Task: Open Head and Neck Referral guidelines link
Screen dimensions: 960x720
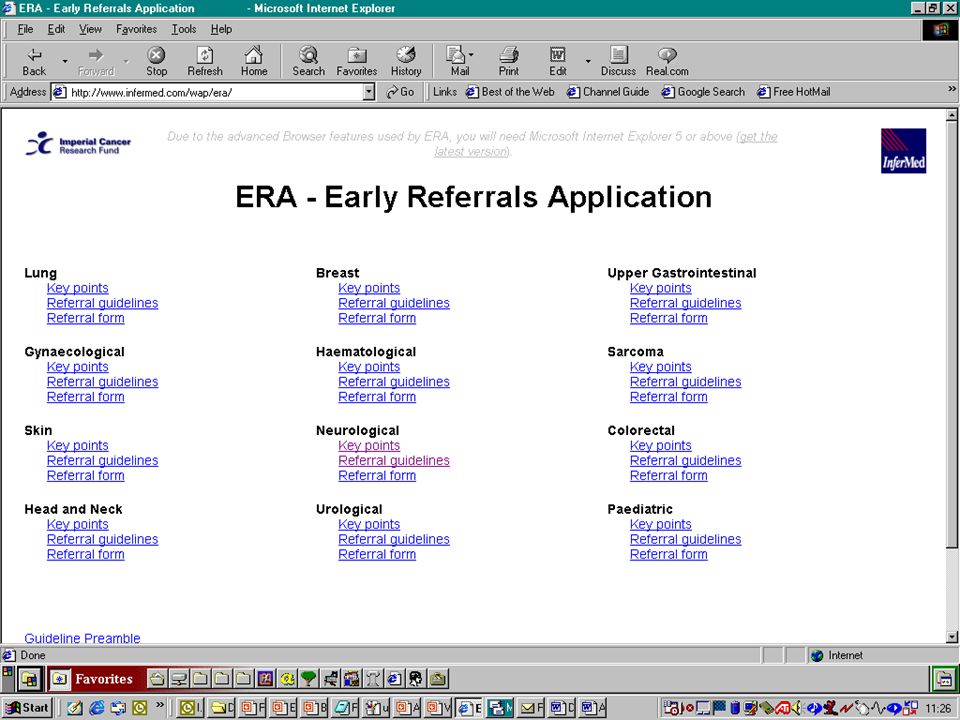Action: [102, 539]
